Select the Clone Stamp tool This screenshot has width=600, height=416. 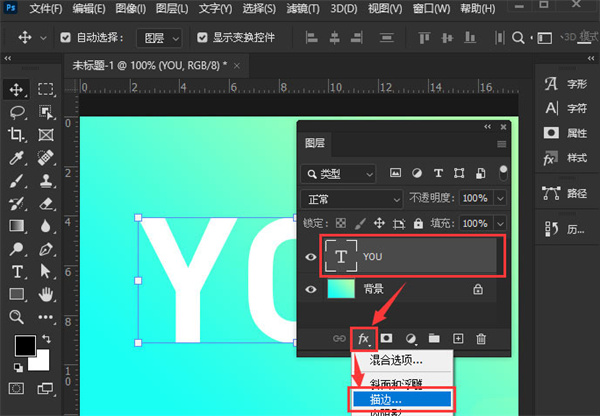click(46, 181)
